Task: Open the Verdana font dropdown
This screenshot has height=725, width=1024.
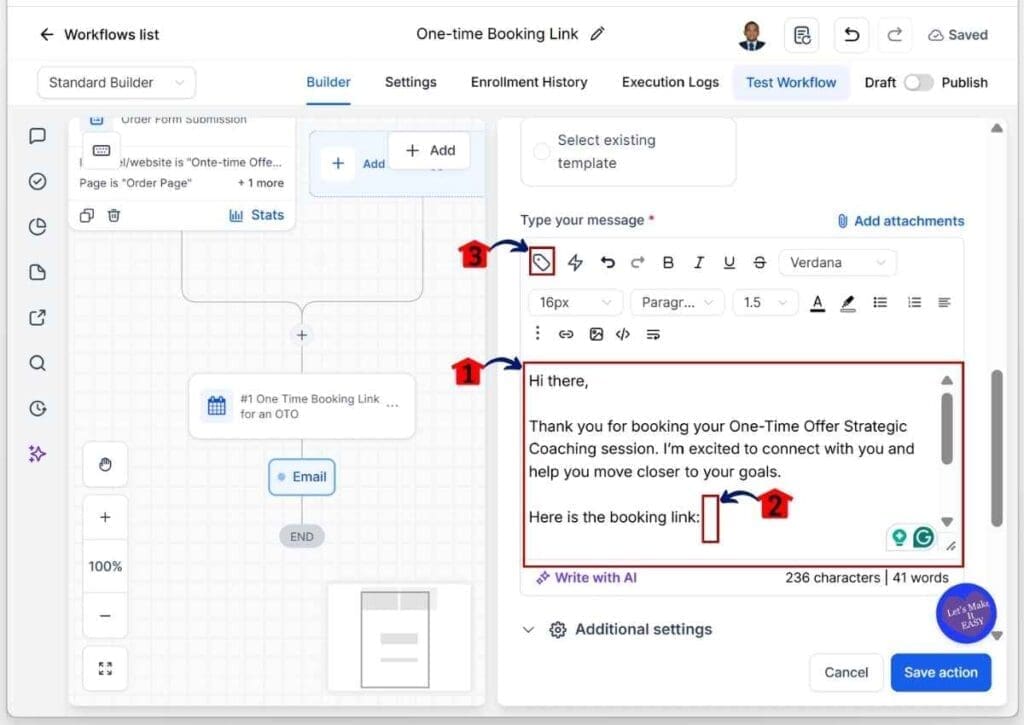Action: (x=837, y=263)
